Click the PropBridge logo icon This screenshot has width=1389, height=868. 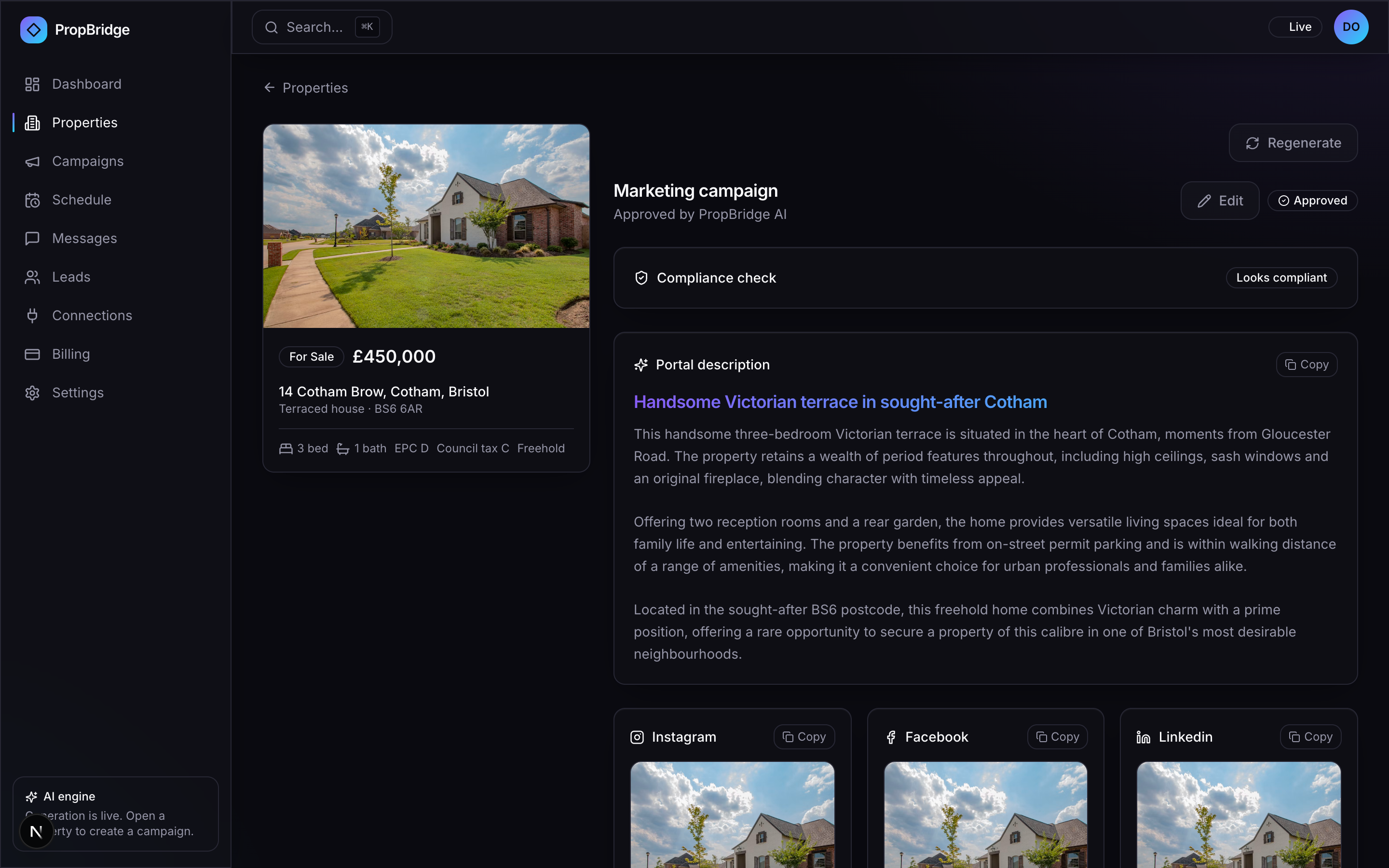[33, 29]
